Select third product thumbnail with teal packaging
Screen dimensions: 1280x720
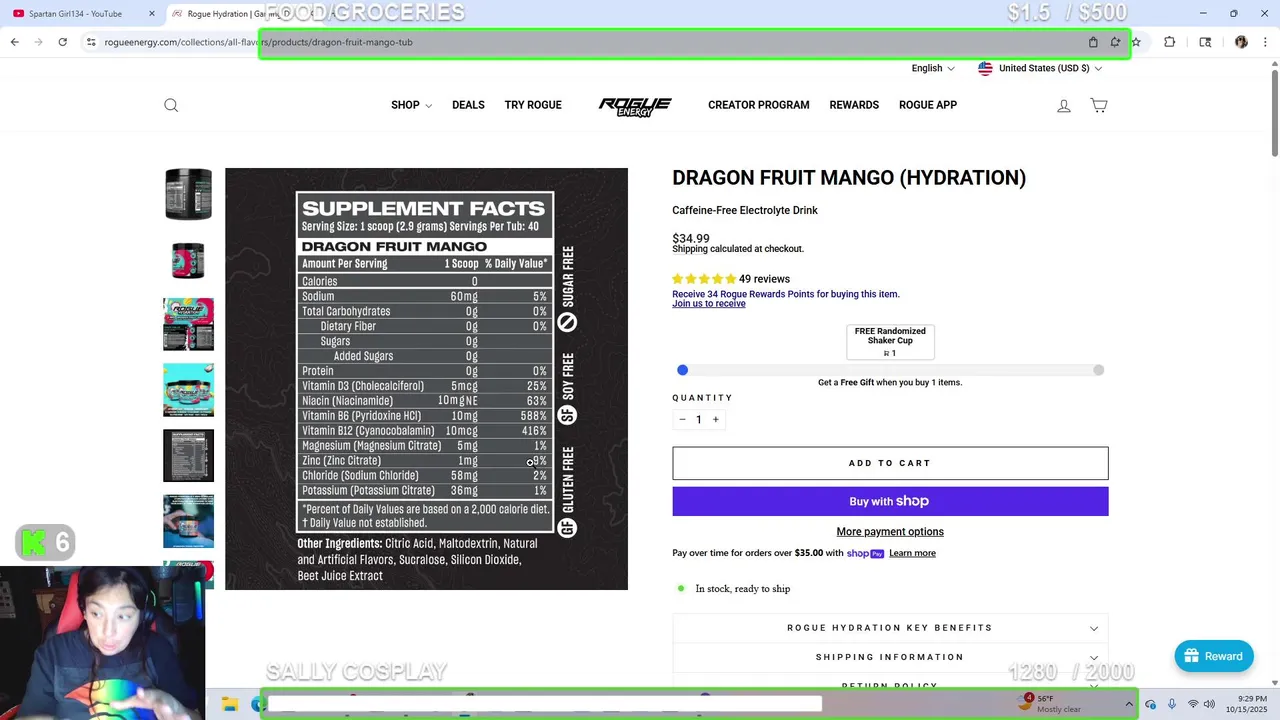pos(188,324)
